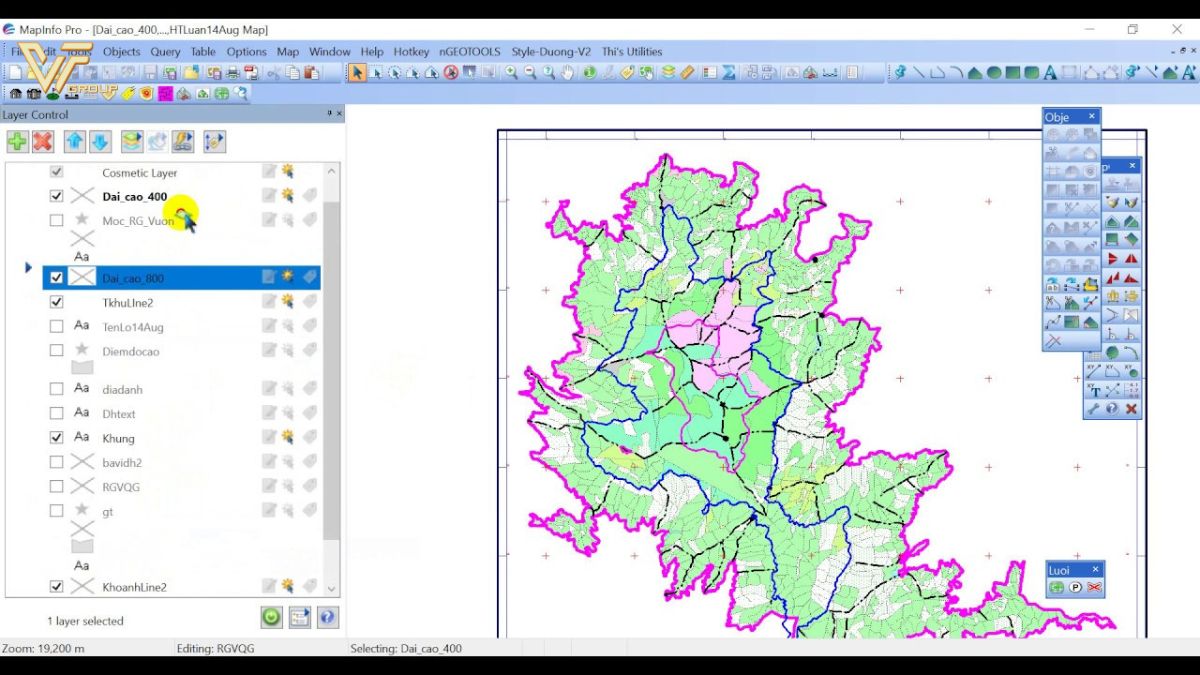Select the arrow Select tool in toolbar
Screen dimensions: 1200x675
358,72
